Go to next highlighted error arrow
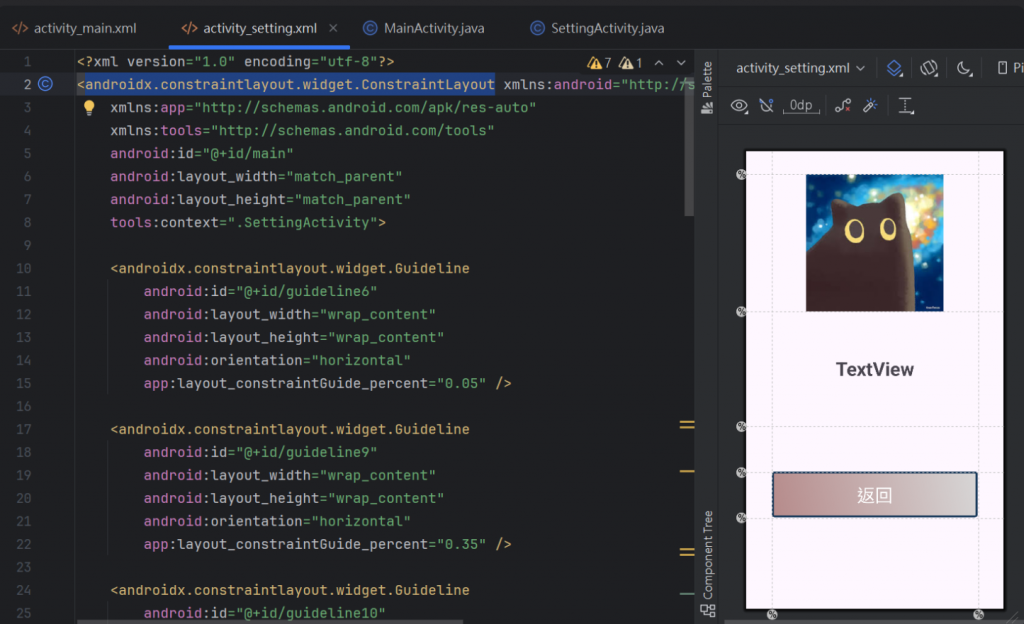Image resolution: width=1024 pixels, height=624 pixels. pos(681,63)
